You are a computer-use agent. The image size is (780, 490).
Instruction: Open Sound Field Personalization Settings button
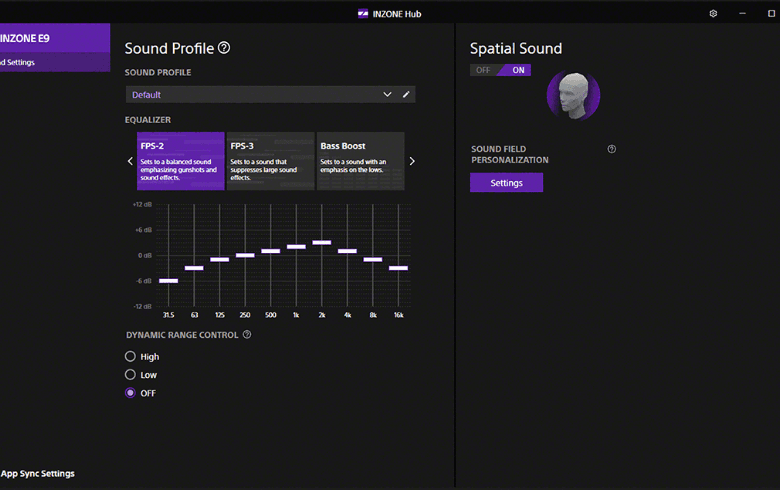[506, 183]
